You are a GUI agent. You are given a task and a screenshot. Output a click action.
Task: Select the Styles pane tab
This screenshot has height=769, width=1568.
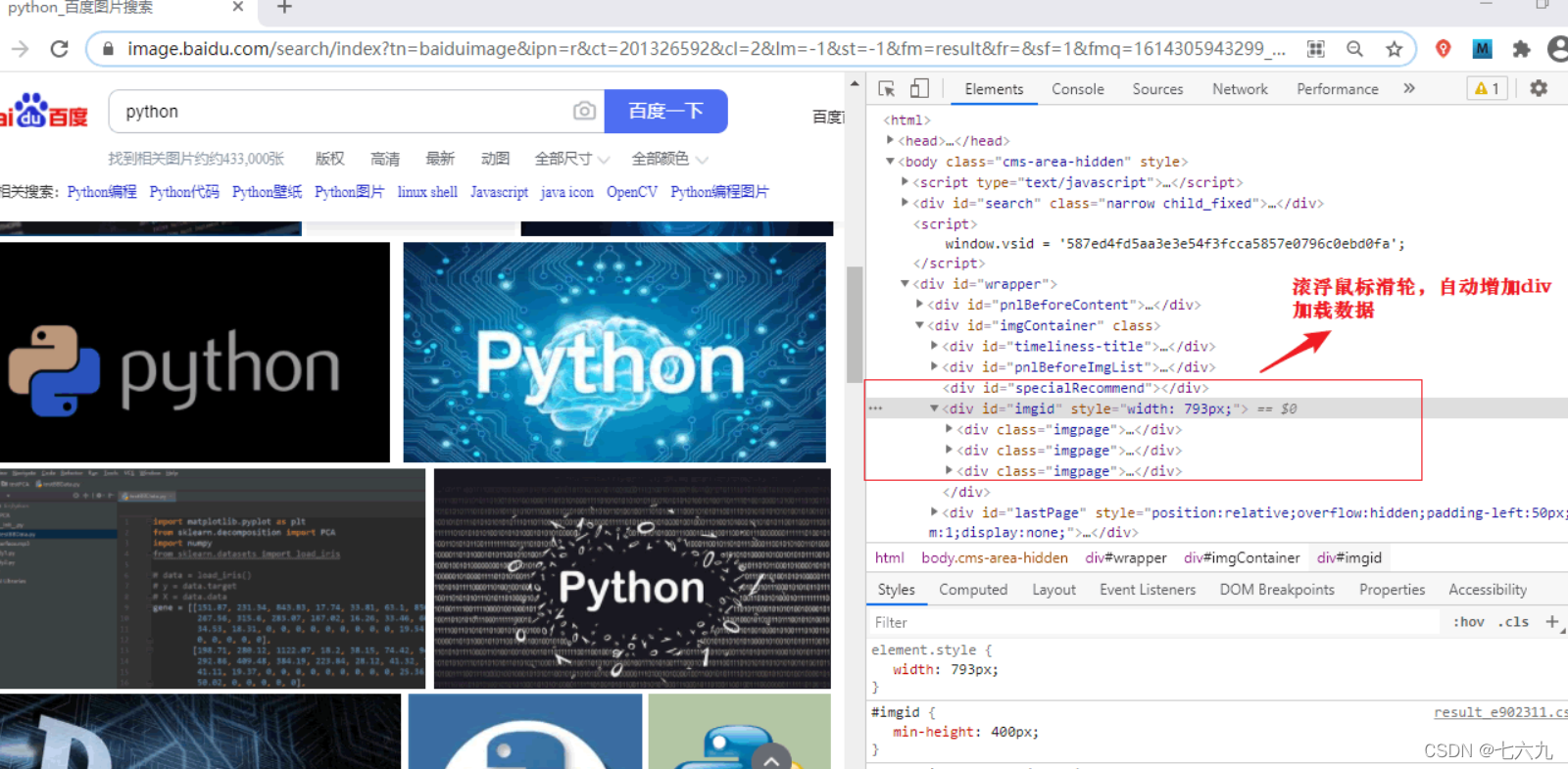point(896,590)
